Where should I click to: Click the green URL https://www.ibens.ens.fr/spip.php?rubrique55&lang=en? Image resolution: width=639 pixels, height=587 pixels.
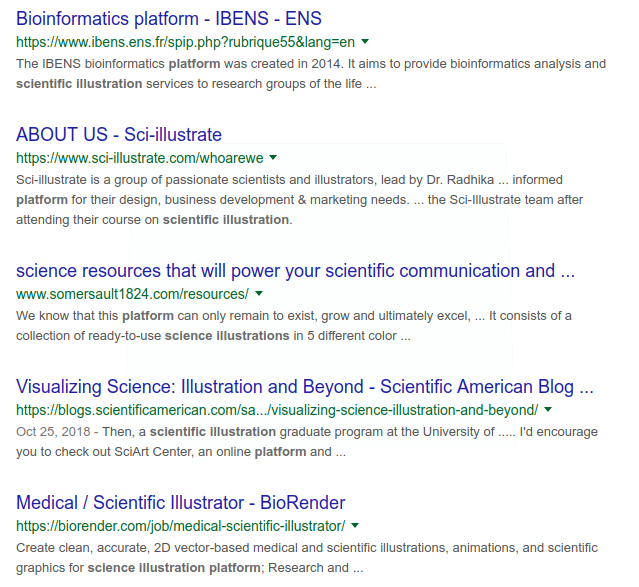click(185, 42)
